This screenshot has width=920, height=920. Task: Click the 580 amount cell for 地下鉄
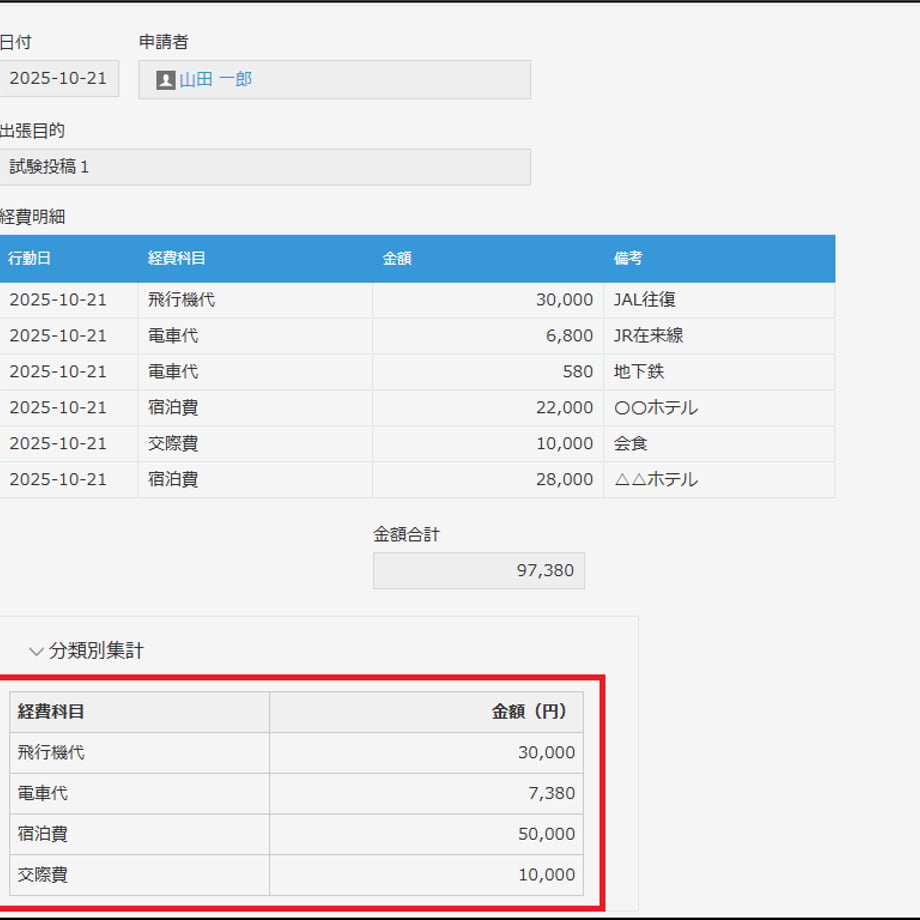(488, 372)
